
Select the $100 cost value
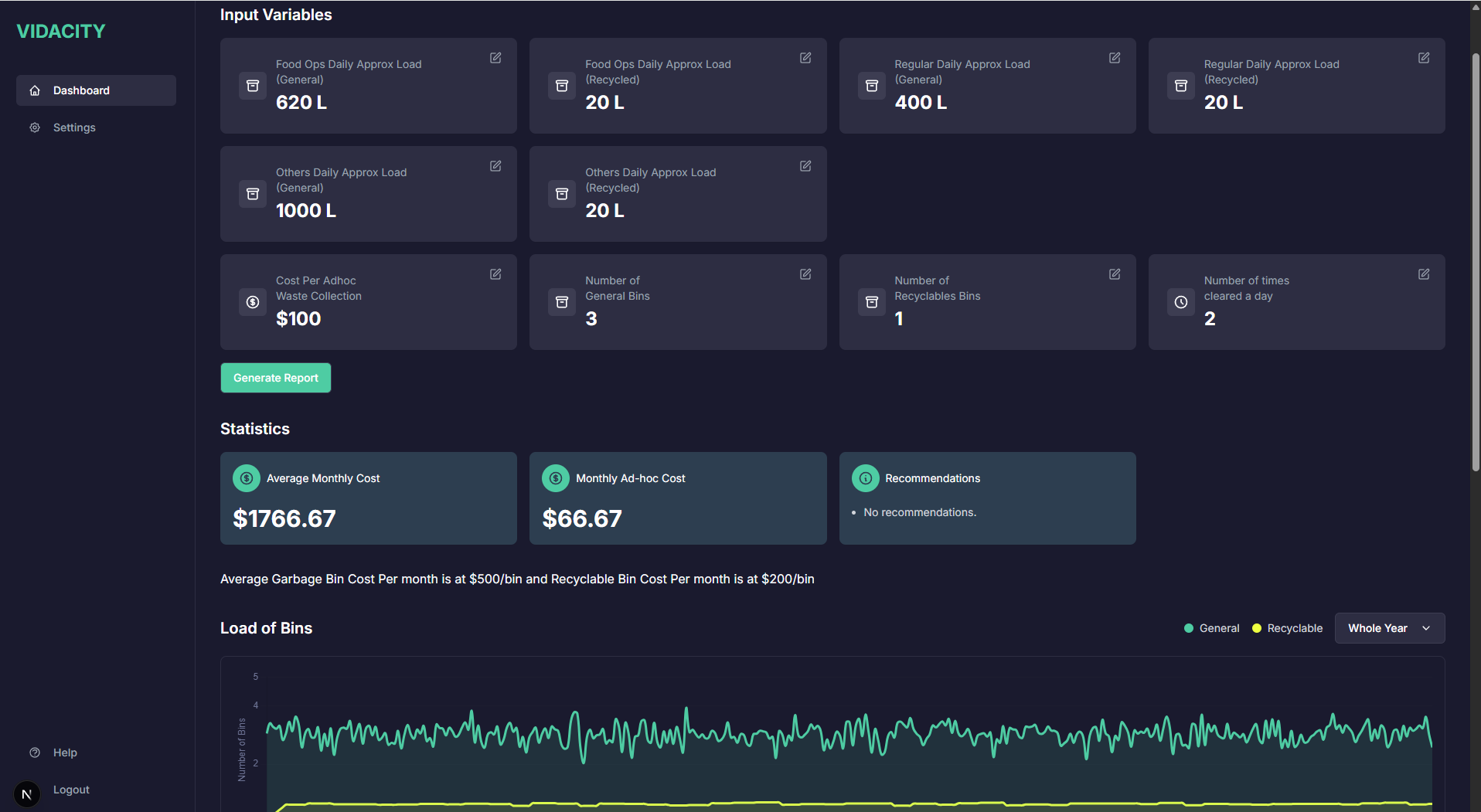[298, 319]
